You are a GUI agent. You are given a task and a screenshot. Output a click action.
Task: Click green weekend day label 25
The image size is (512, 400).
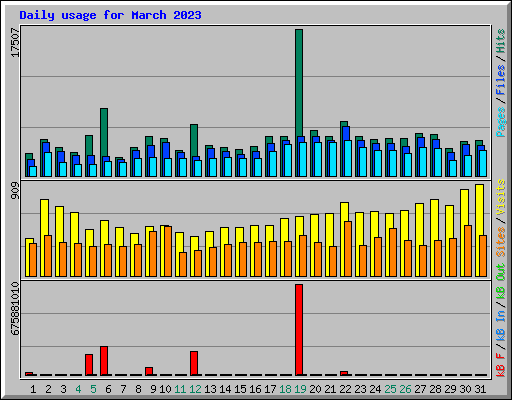tap(390, 389)
